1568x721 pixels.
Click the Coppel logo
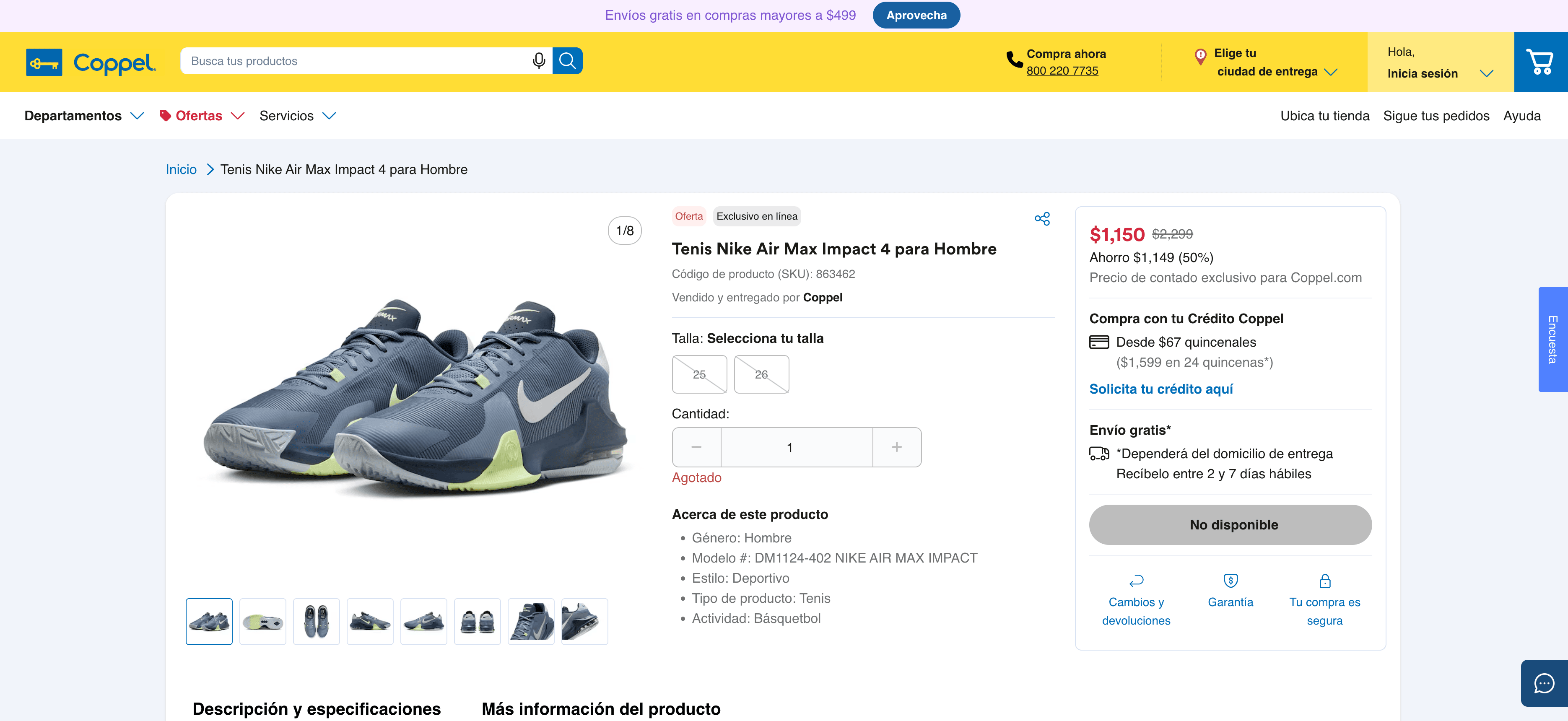pos(91,62)
